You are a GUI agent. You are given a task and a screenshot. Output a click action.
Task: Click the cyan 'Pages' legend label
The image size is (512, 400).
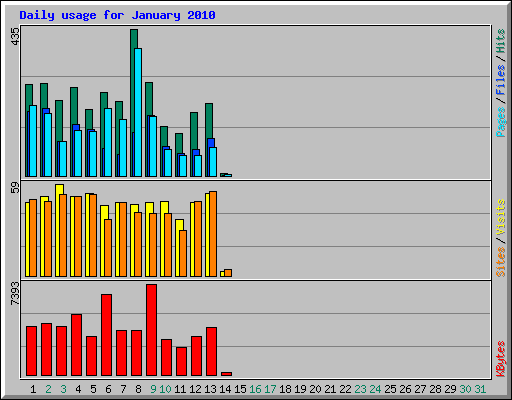click(x=501, y=122)
